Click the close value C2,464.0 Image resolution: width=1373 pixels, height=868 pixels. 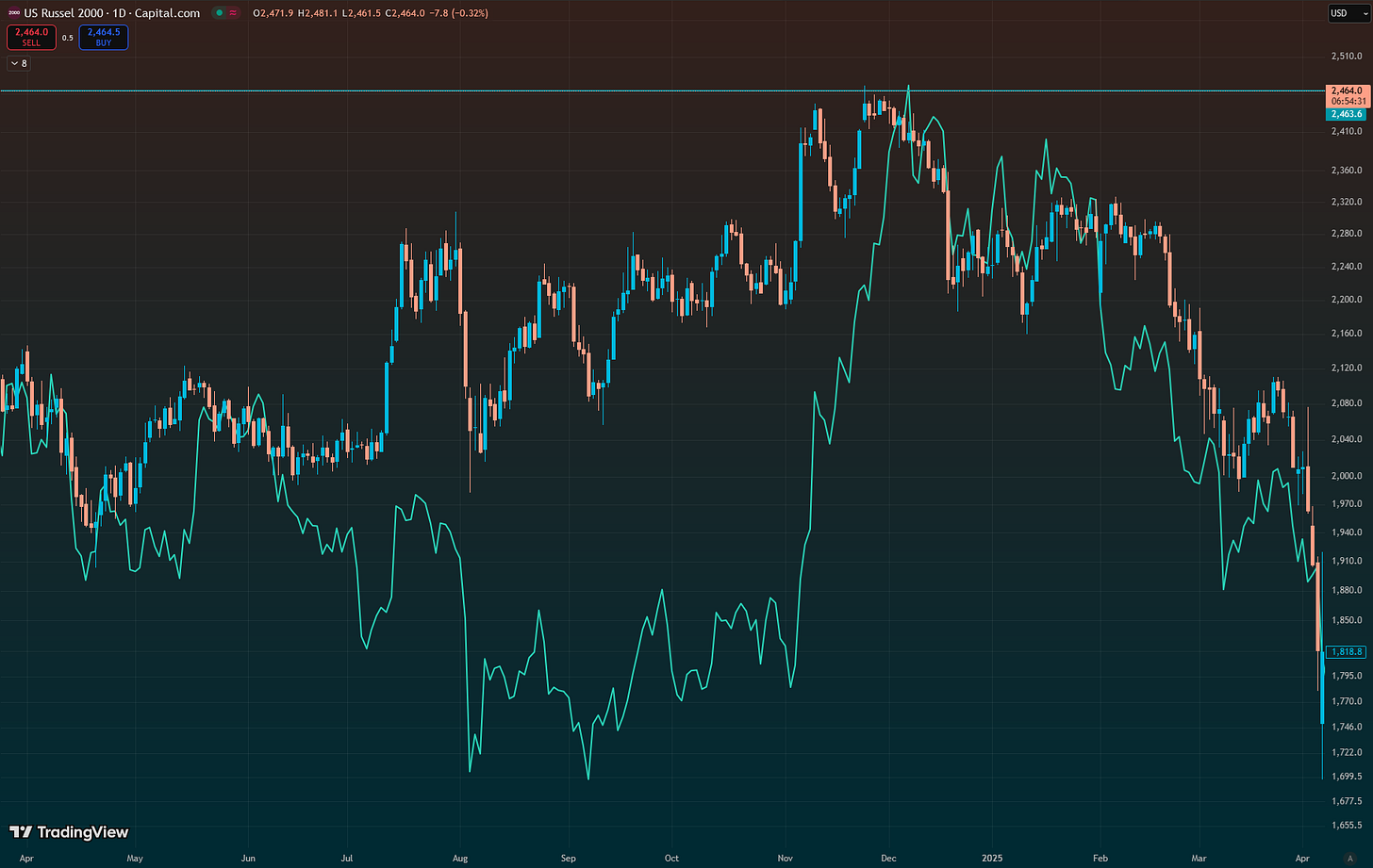coord(405,13)
